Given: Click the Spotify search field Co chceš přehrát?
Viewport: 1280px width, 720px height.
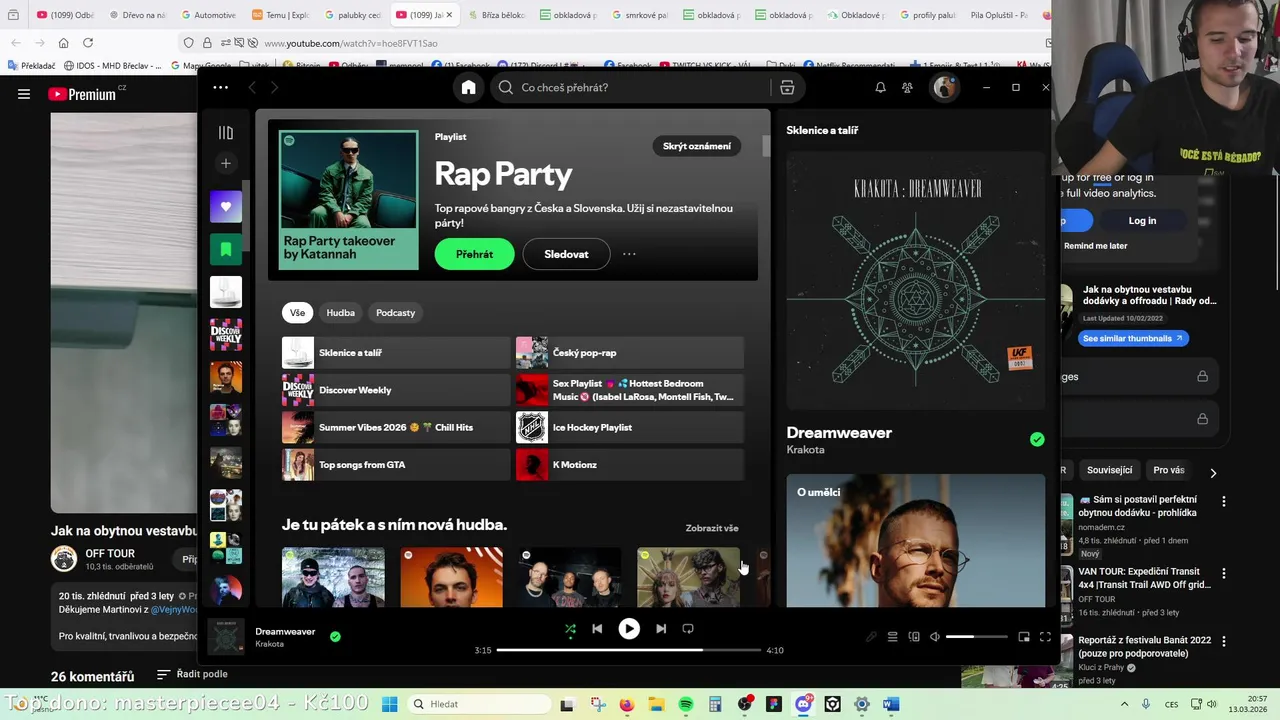Looking at the screenshot, I should point(633,88).
